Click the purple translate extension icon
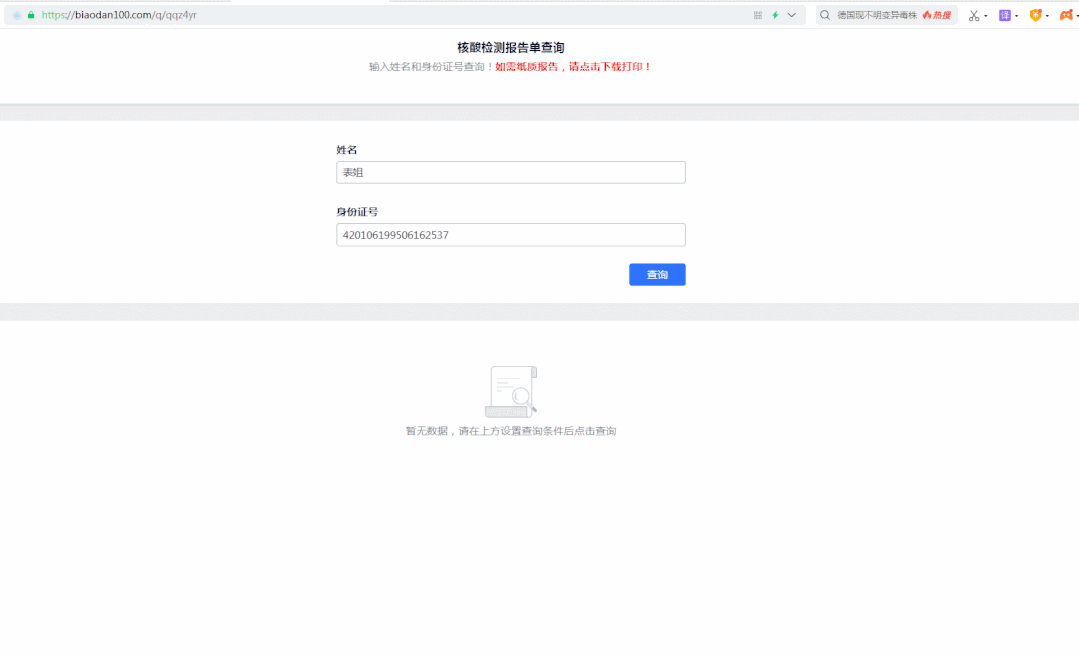The image size is (1079, 655). pos(1005,15)
